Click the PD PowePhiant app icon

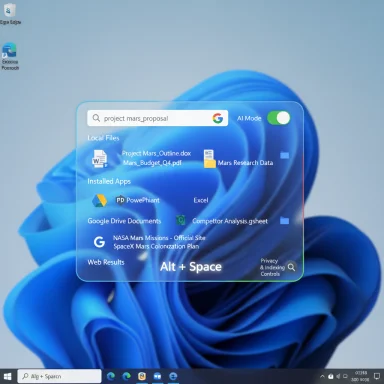pyautogui.click(x=120, y=200)
